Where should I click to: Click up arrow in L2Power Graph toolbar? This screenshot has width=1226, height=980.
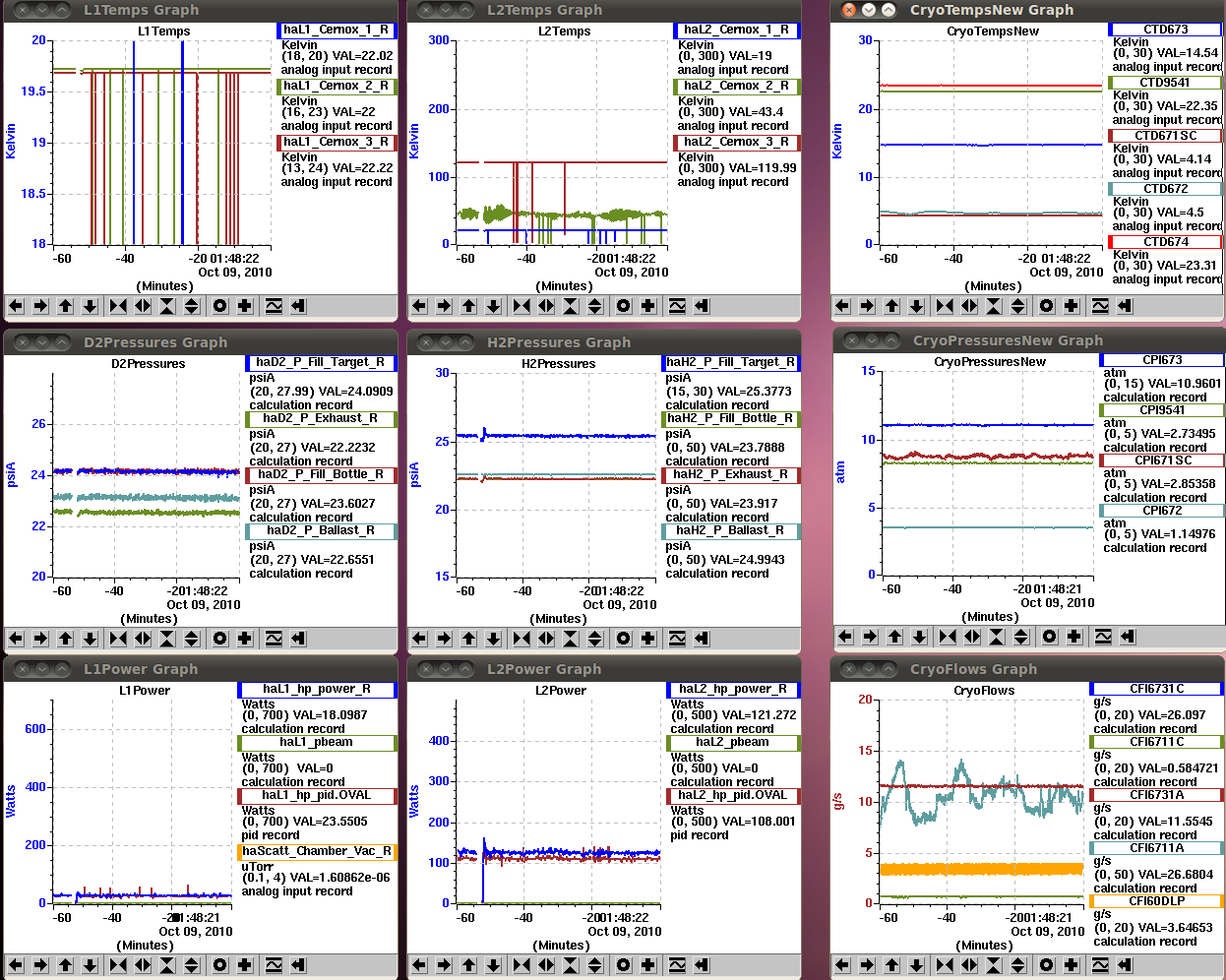click(x=469, y=965)
